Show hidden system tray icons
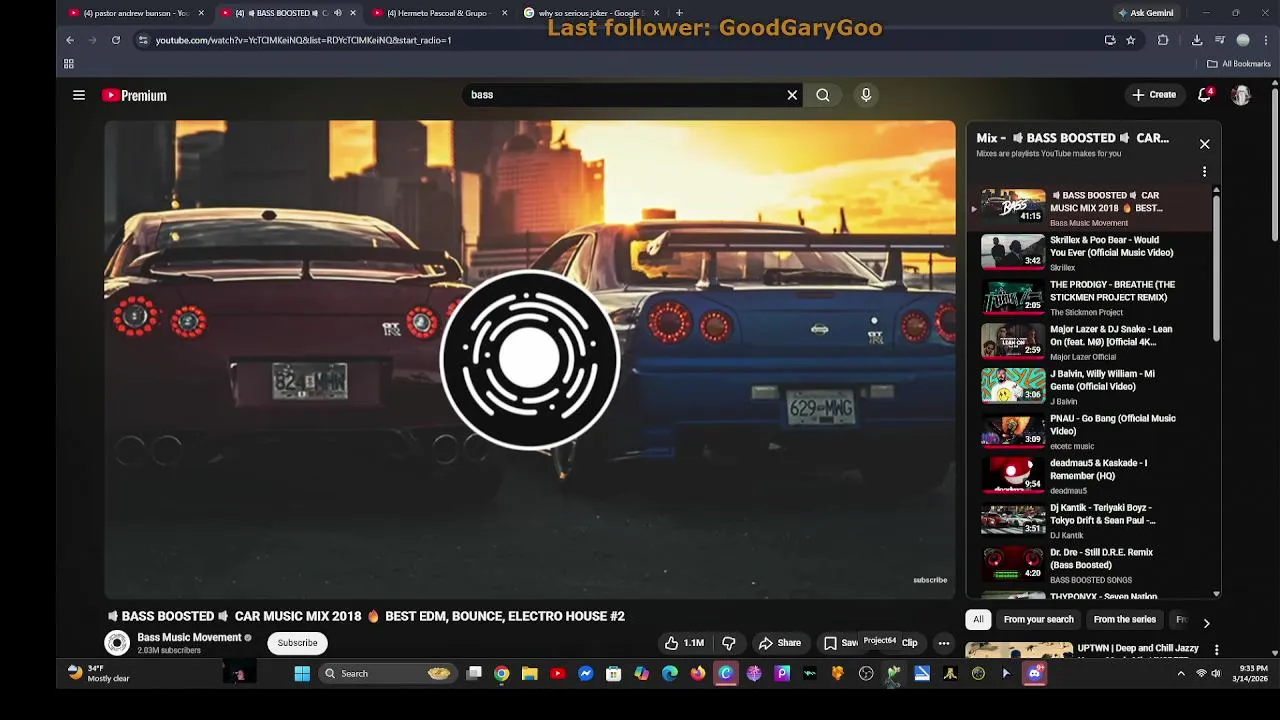The height and width of the screenshot is (720, 1280). tap(1181, 674)
